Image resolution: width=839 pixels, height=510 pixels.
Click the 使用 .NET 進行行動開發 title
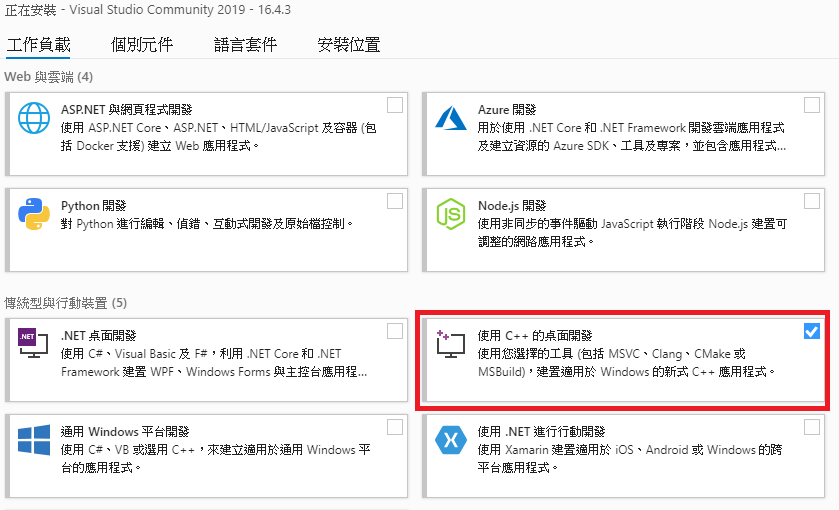pyautogui.click(x=541, y=431)
